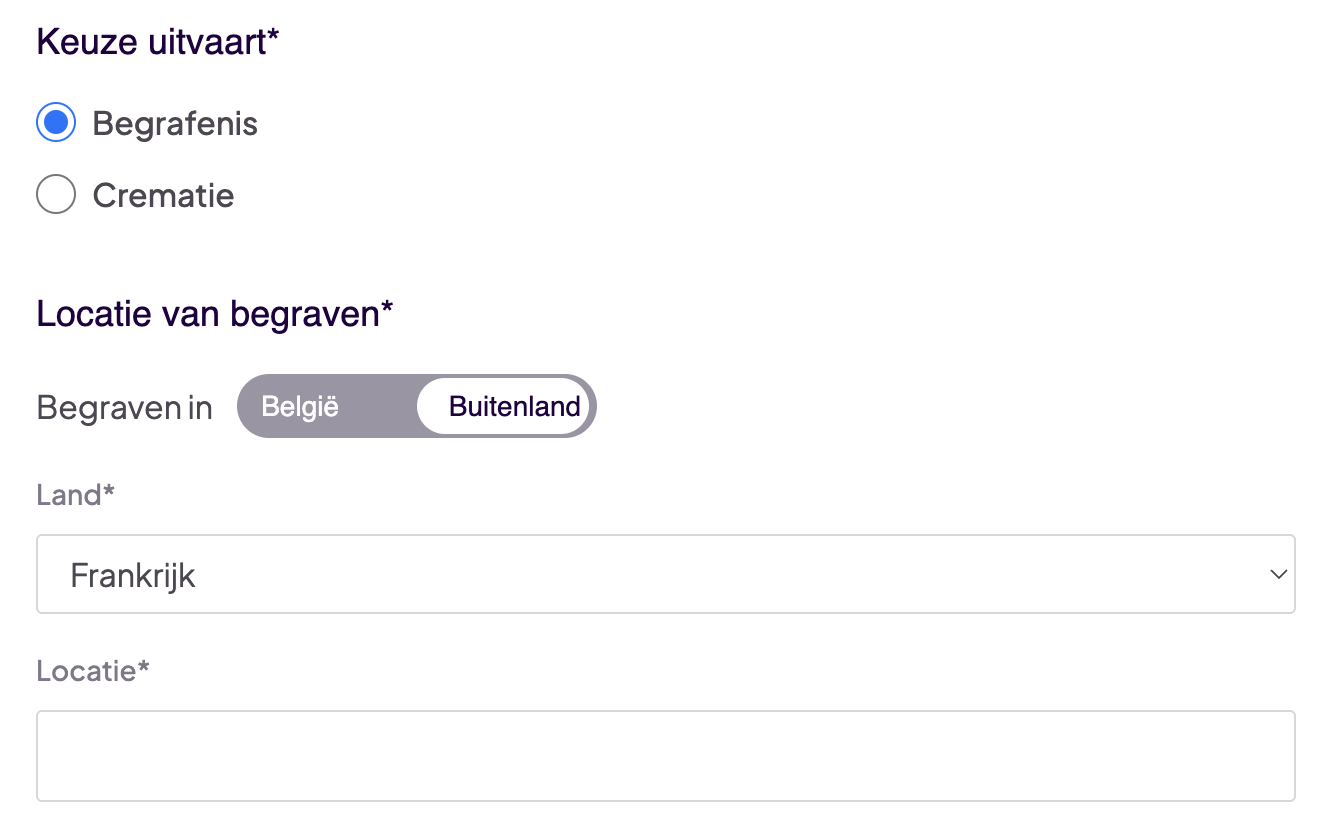The image size is (1332, 838).
Task: Click the Locatie field label
Action: 92,670
